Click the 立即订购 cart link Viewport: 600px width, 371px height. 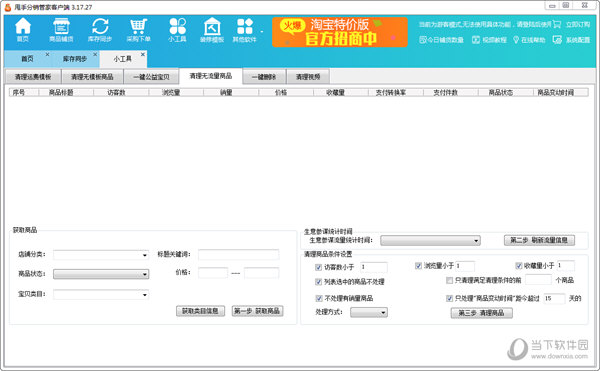tap(571, 24)
